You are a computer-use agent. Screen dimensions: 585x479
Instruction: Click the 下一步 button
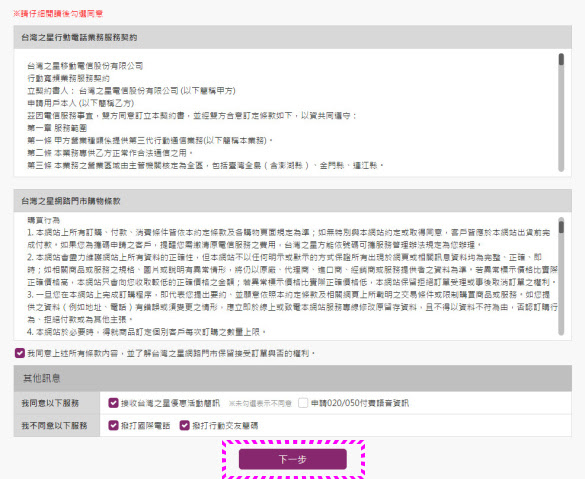click(292, 459)
